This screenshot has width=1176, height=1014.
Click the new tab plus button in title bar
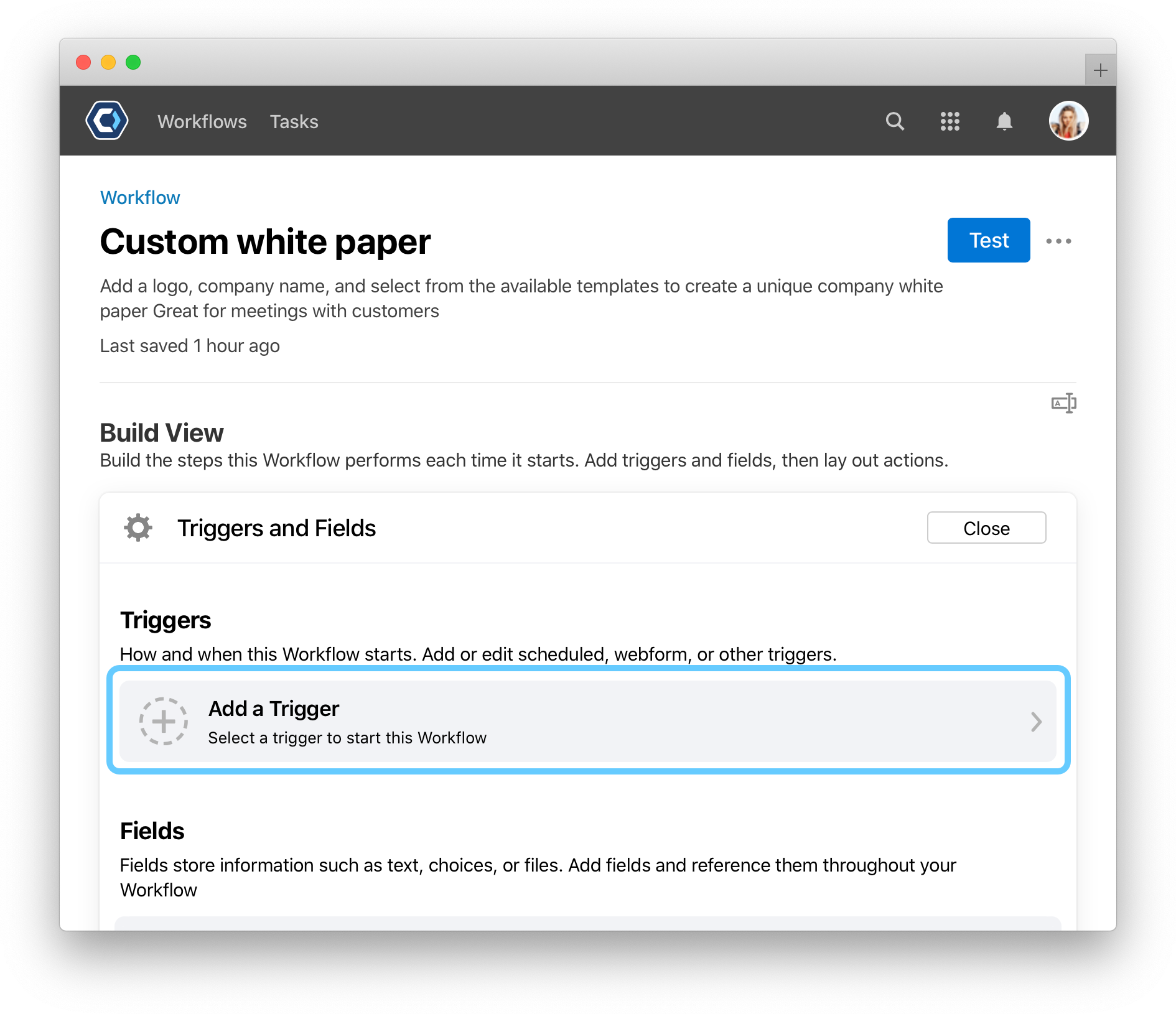click(1100, 70)
